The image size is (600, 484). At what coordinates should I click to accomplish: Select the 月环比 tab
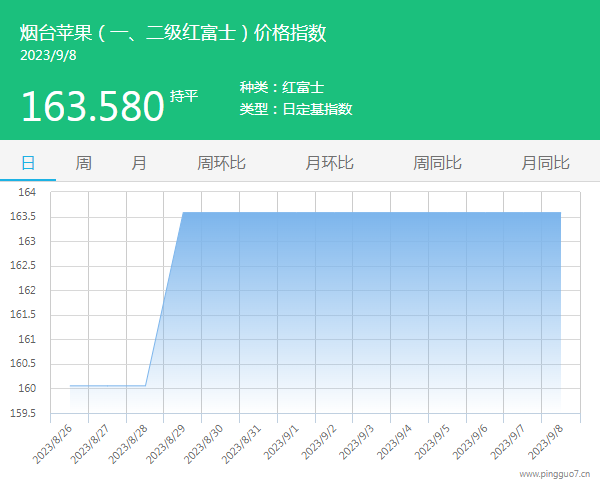[x=329, y=162]
